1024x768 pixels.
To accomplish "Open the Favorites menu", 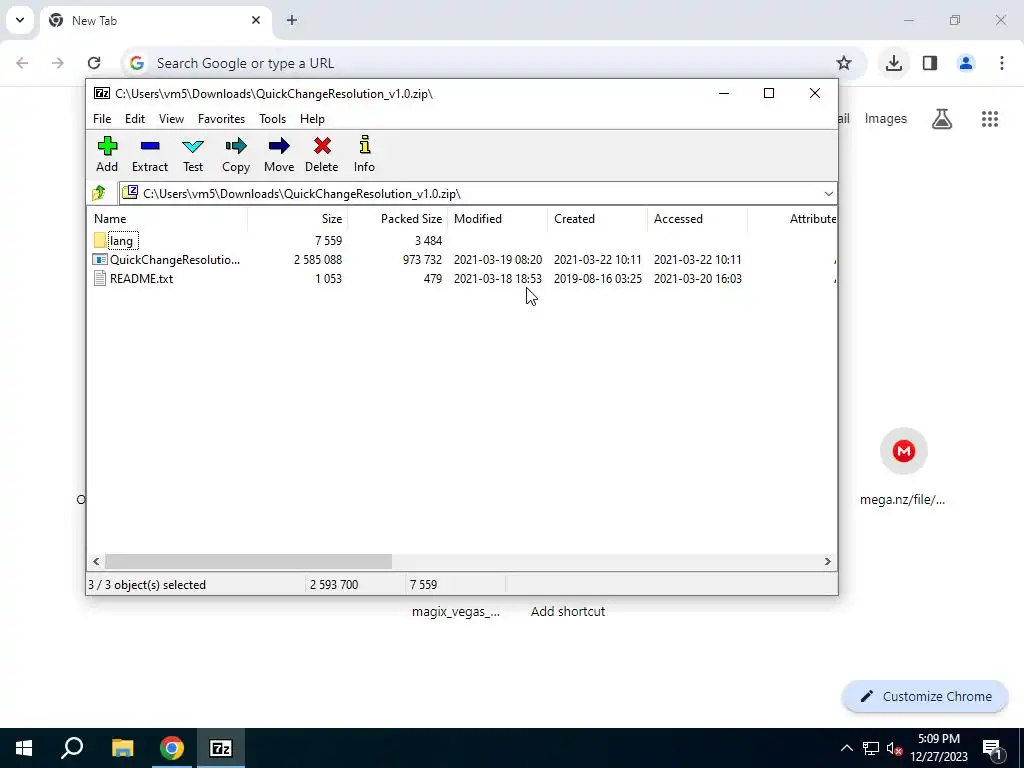I will [221, 119].
